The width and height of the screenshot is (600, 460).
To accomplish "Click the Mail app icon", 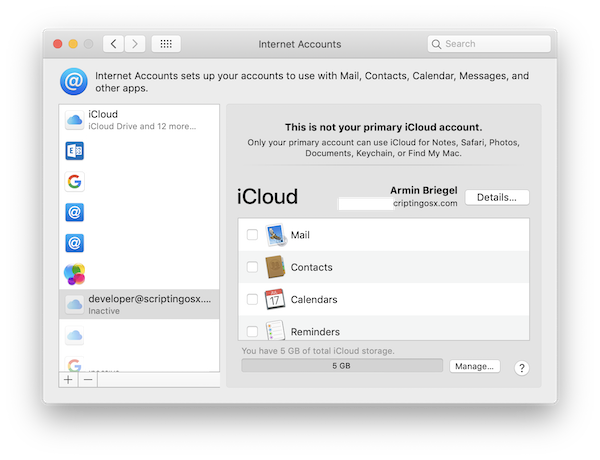I will (276, 235).
